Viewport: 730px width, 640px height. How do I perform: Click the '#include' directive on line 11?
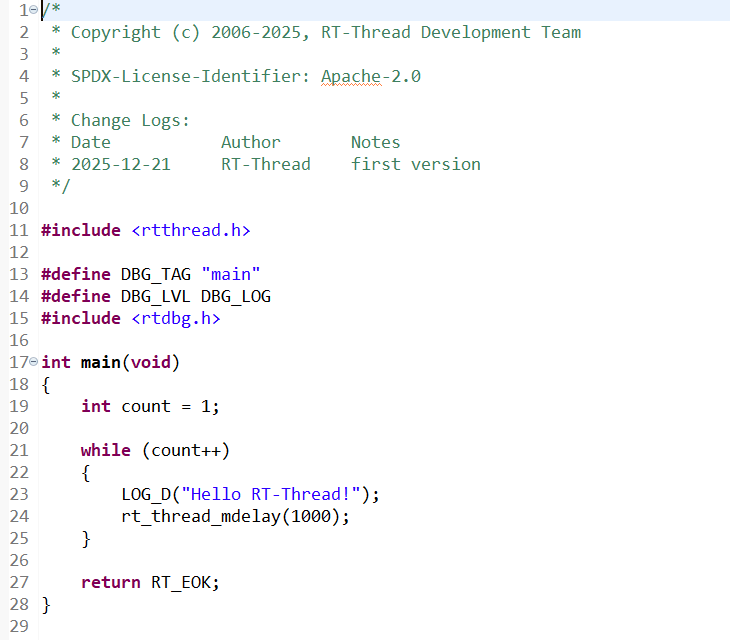point(81,230)
